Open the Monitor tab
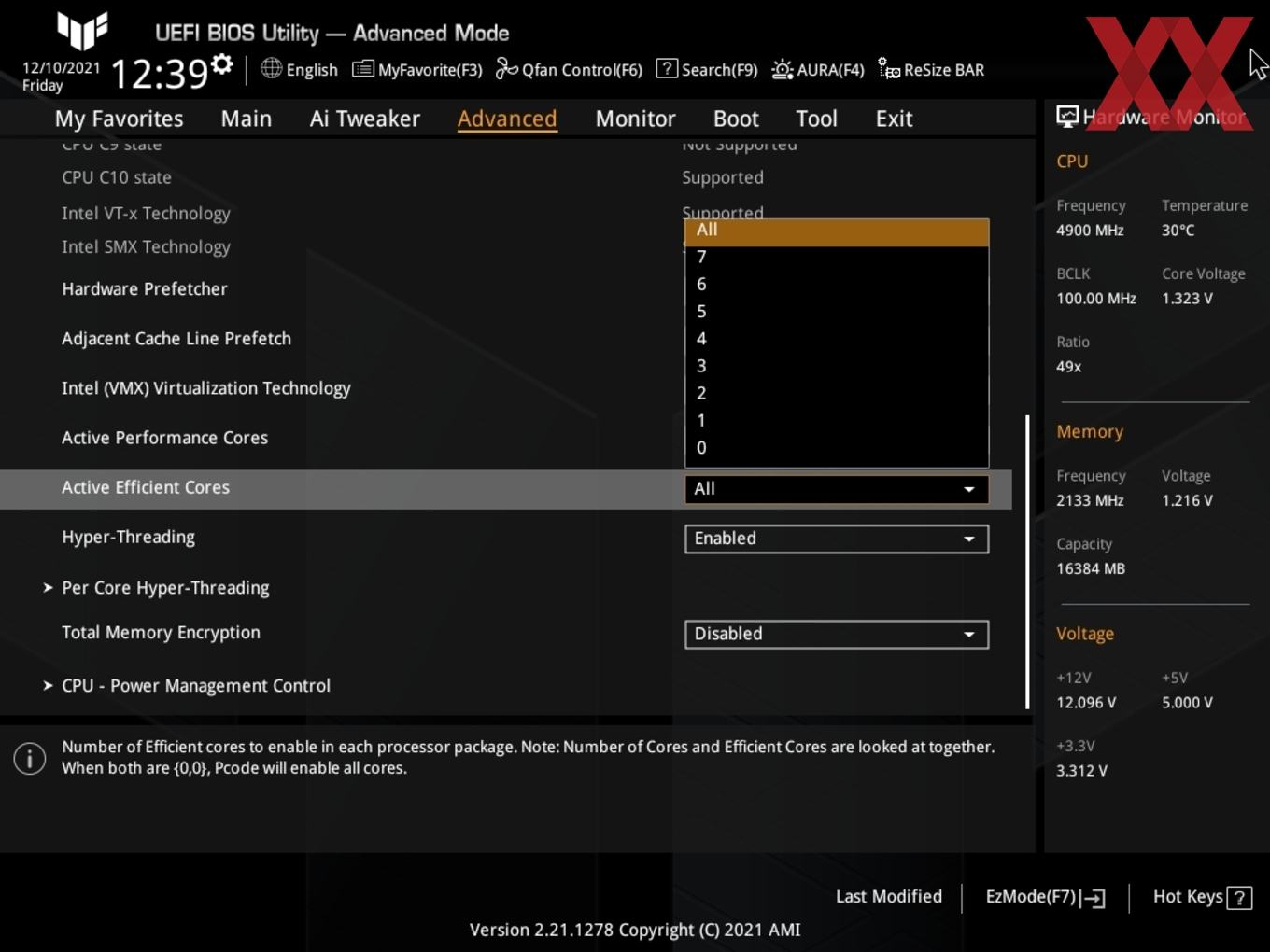This screenshot has height=952, width=1270. pos(635,119)
